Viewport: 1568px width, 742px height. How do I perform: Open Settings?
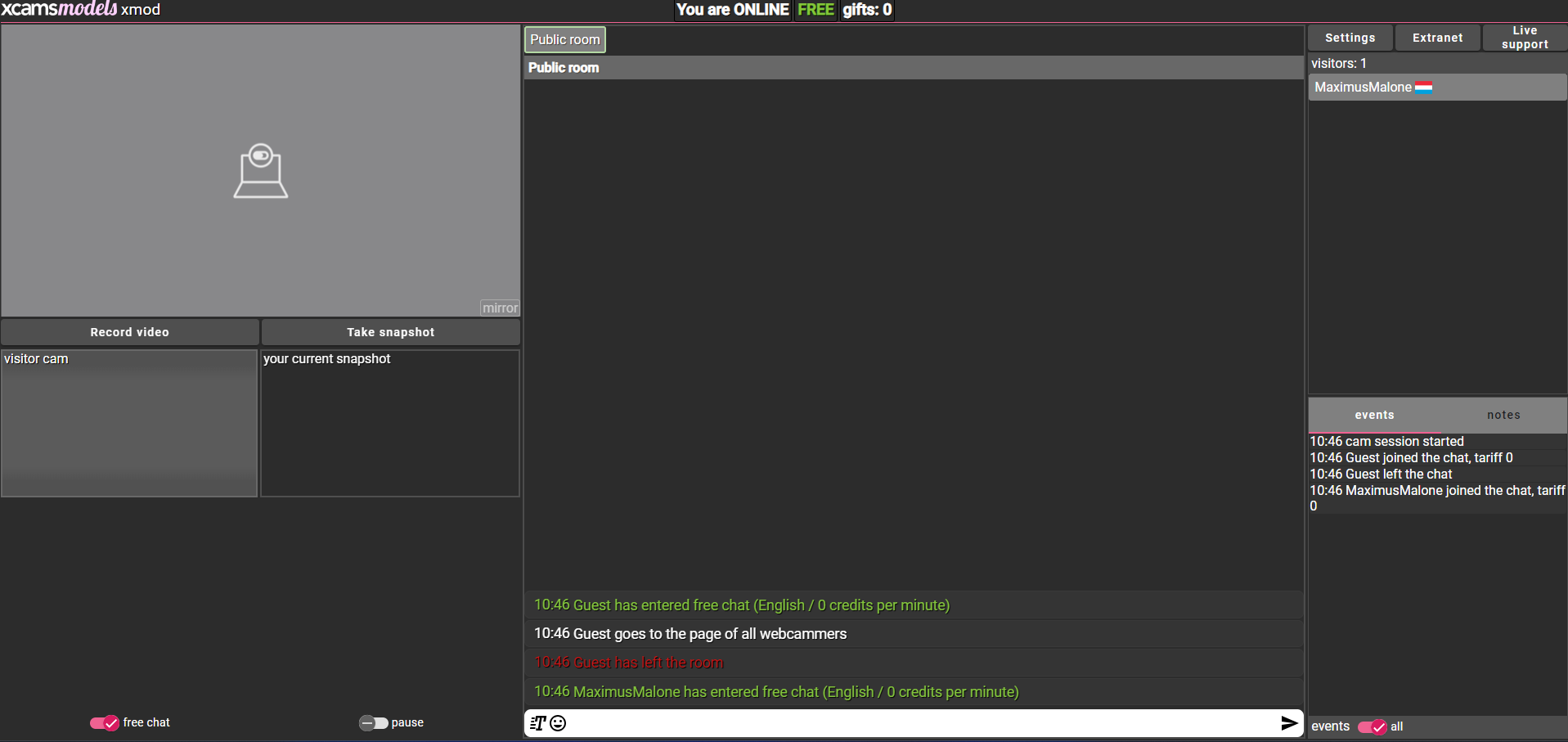(x=1350, y=38)
